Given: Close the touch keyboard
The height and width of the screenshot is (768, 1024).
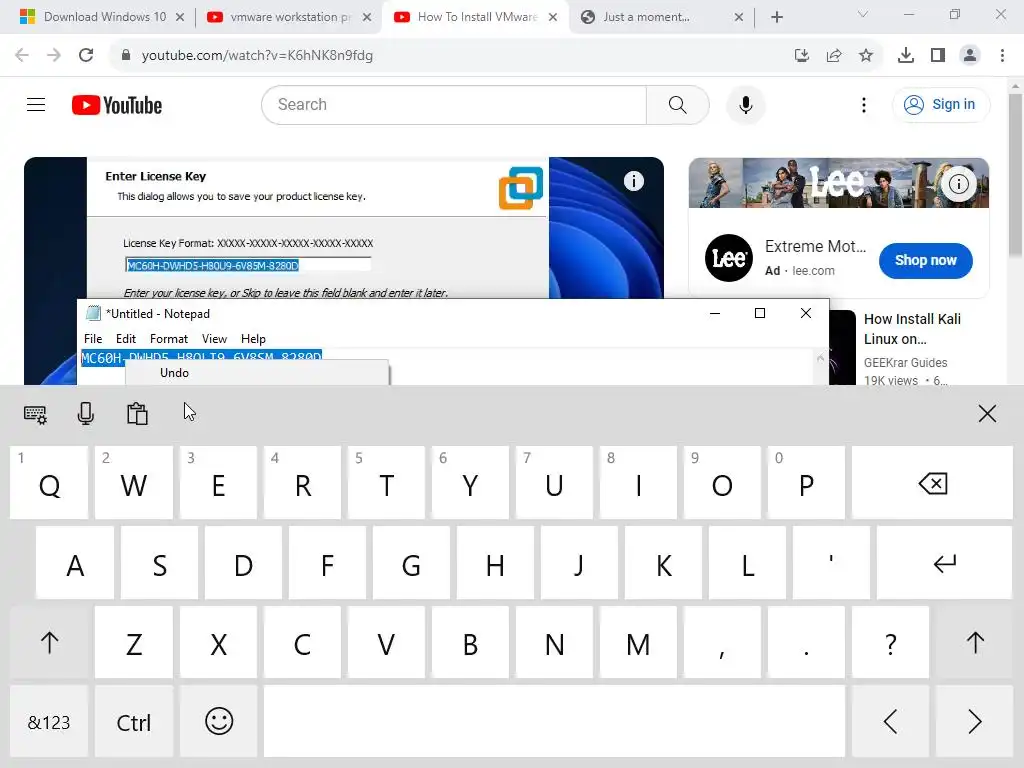Looking at the screenshot, I should coord(987,413).
